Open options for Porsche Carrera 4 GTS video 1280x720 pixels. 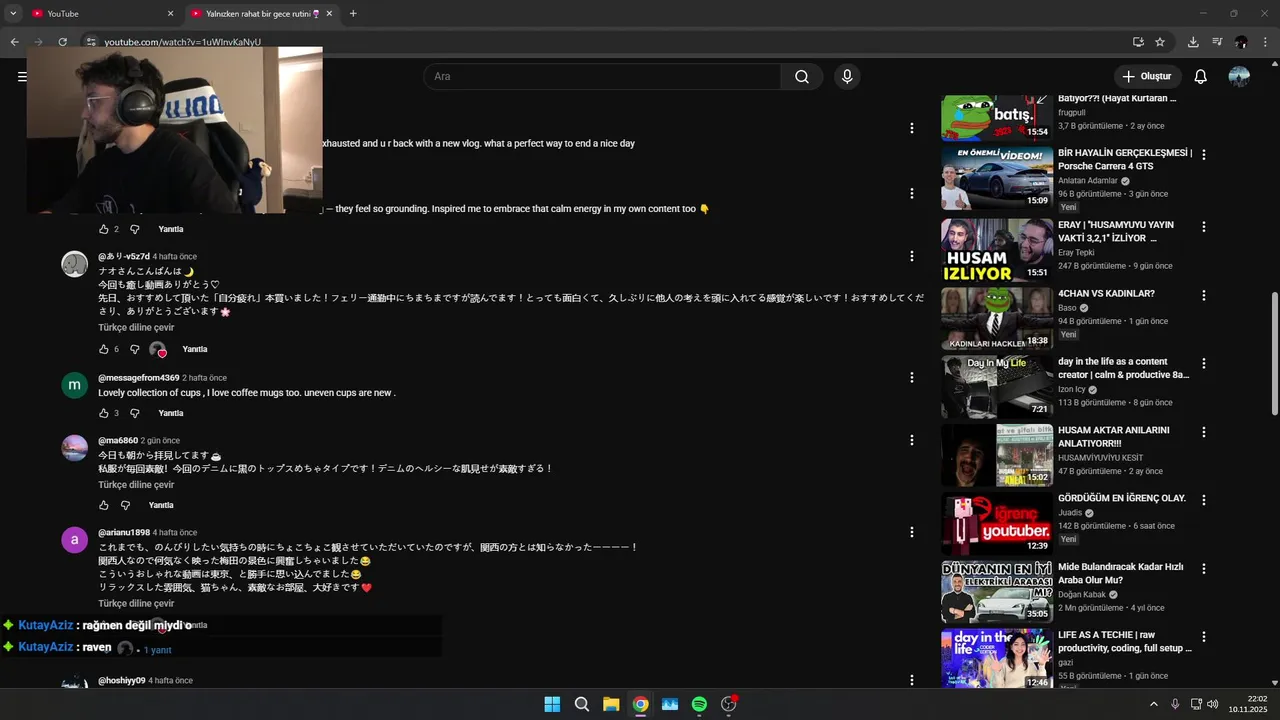tap(1204, 155)
